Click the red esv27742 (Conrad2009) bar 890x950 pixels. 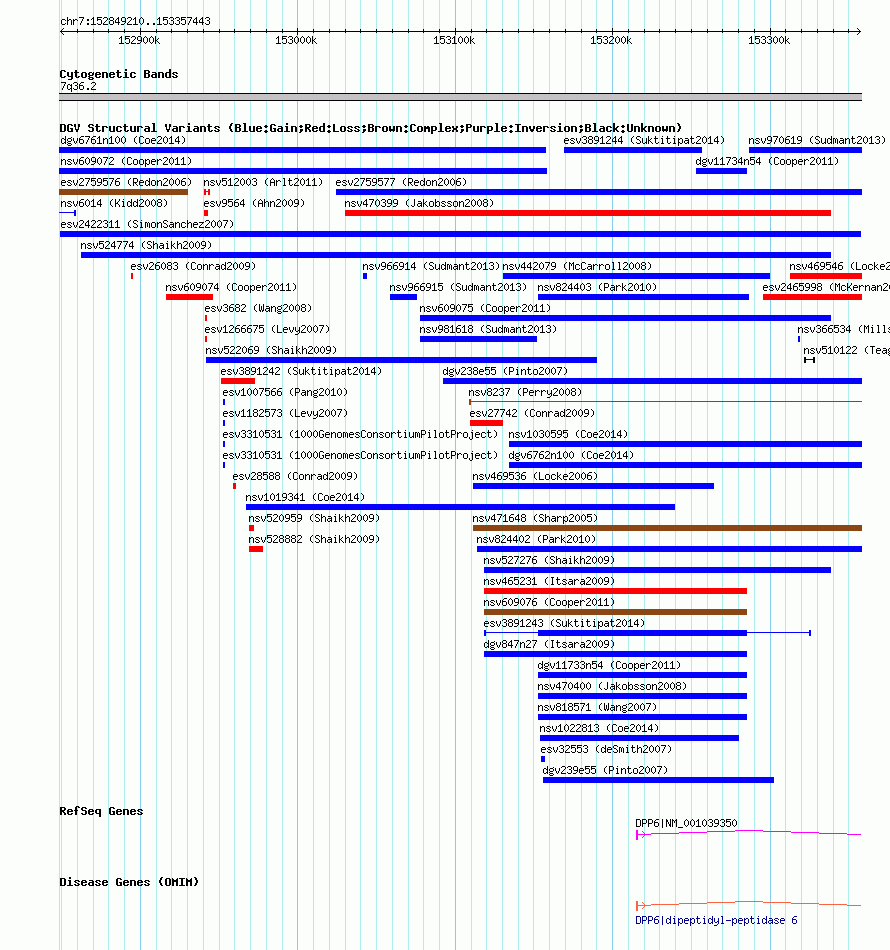[487, 423]
